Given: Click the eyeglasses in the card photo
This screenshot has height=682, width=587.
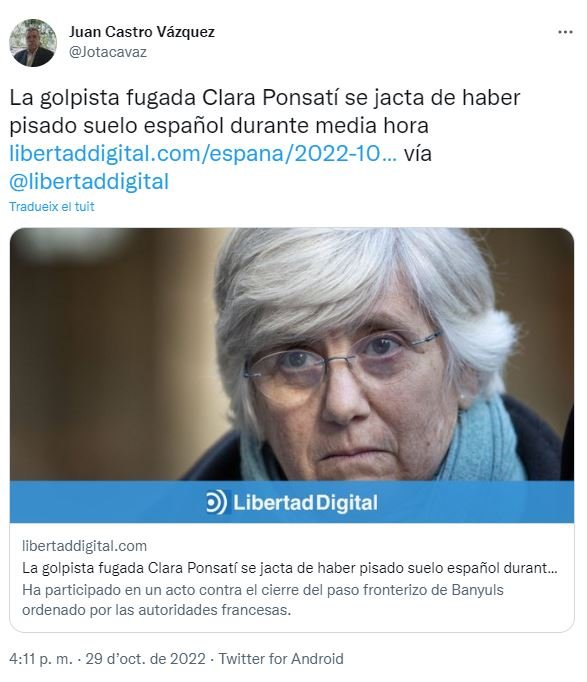Looking at the screenshot, I should tap(341, 364).
